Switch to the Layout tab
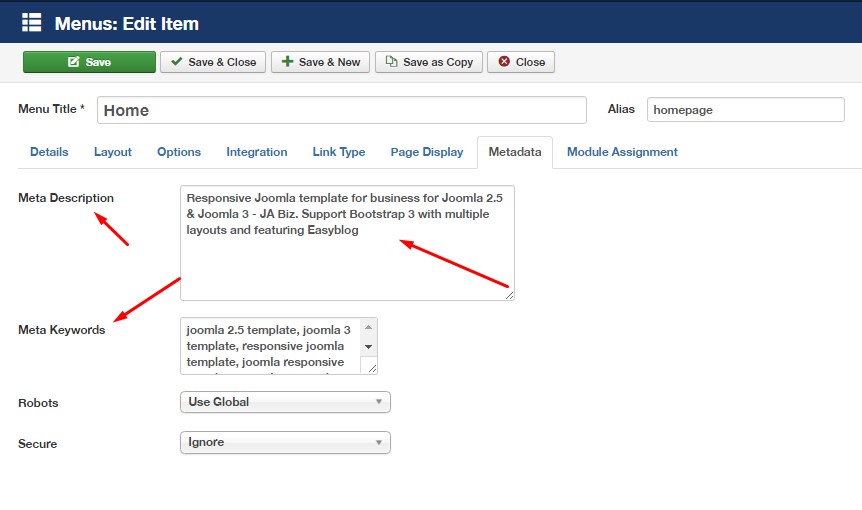The image size is (862, 510). click(x=113, y=152)
